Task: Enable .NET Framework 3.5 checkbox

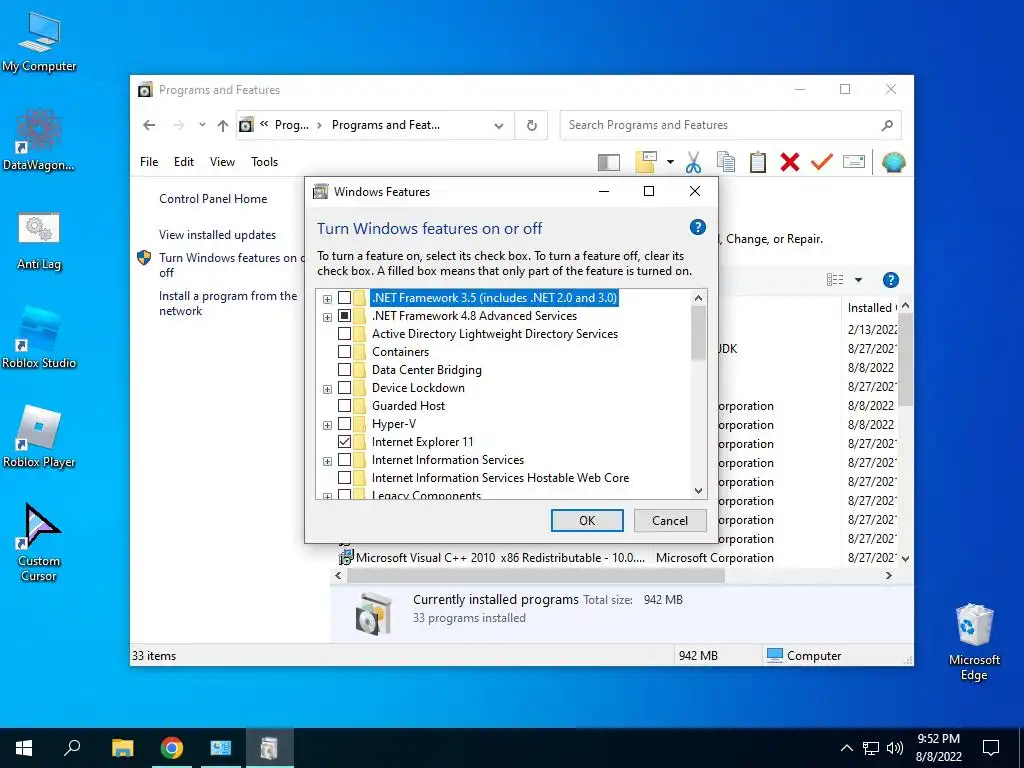Action: pos(344,298)
